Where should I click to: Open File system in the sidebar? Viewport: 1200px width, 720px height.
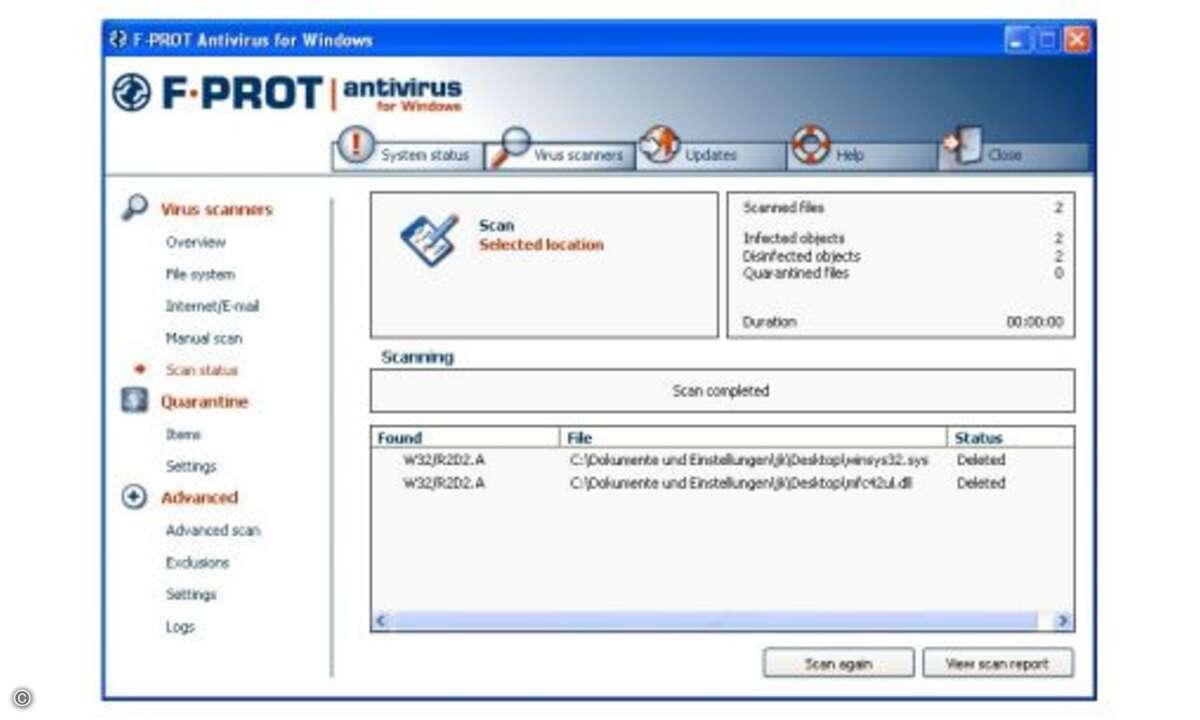point(200,274)
